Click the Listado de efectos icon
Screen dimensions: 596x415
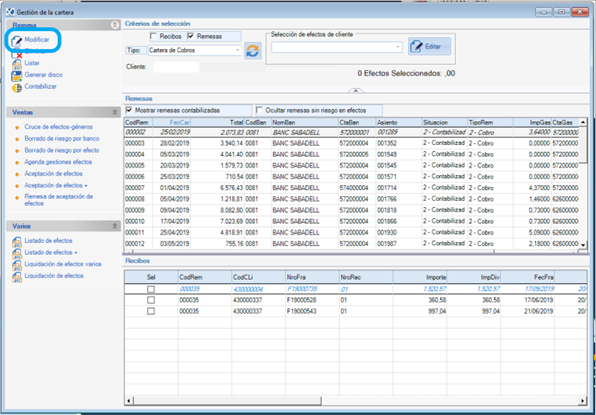17,242
